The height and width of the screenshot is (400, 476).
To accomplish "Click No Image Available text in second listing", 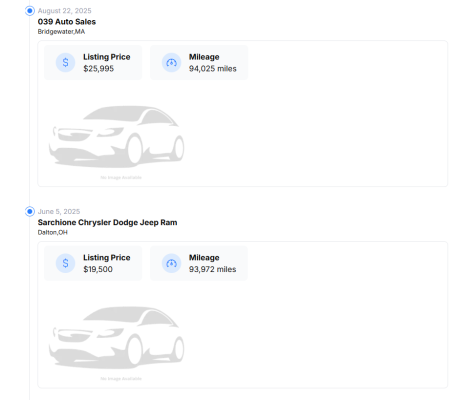I will (121, 379).
